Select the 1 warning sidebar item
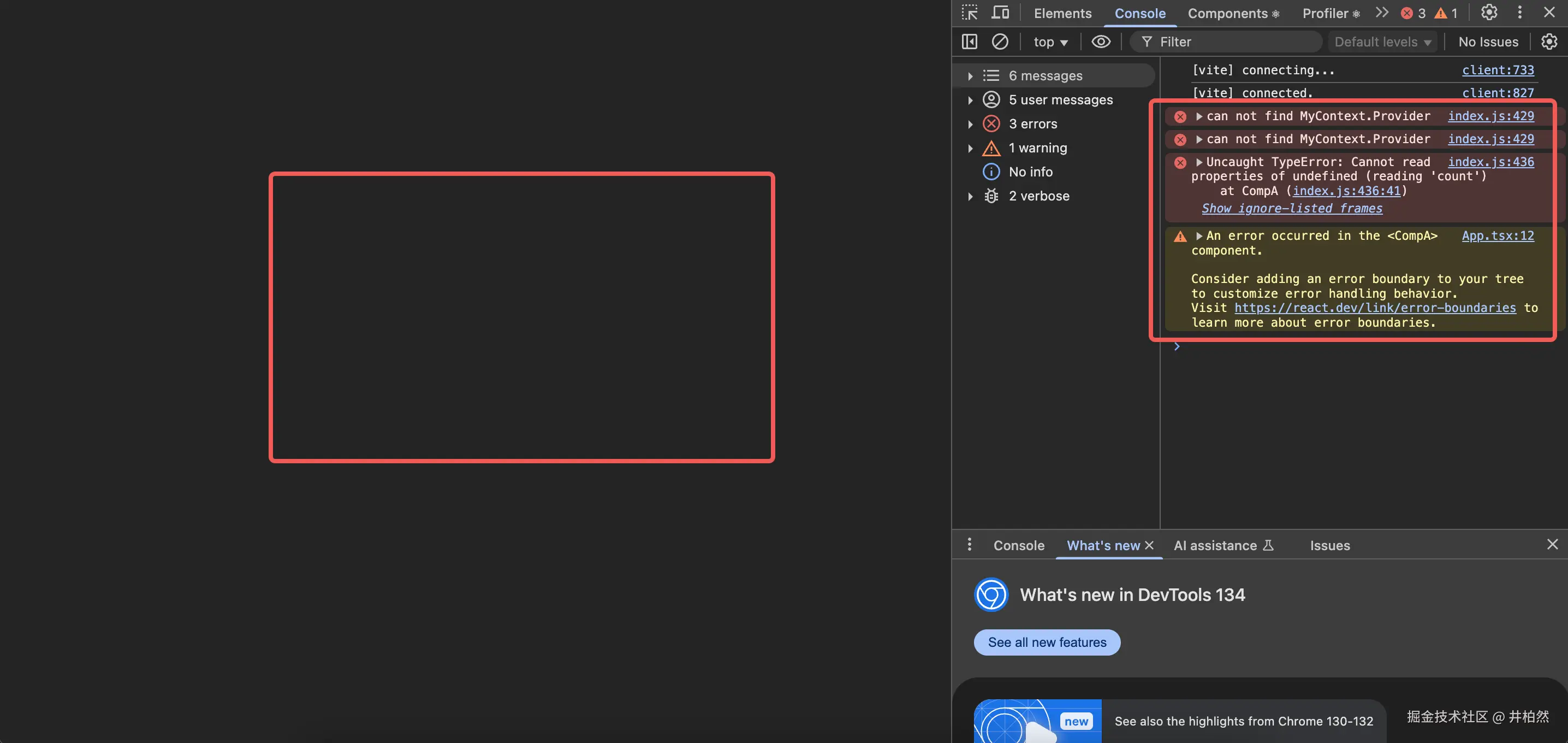The height and width of the screenshot is (743, 1568). click(1037, 148)
